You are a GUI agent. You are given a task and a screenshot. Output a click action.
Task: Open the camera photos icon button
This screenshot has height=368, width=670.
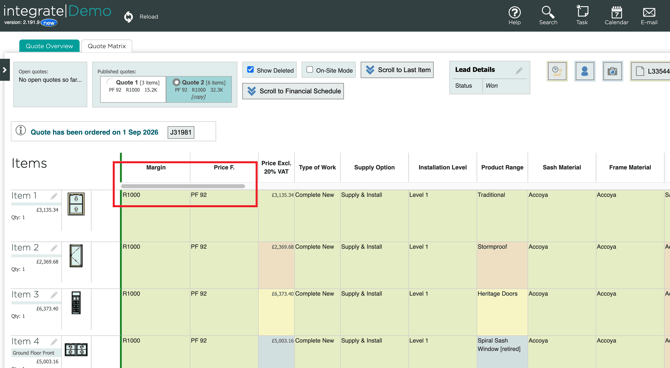(x=612, y=71)
